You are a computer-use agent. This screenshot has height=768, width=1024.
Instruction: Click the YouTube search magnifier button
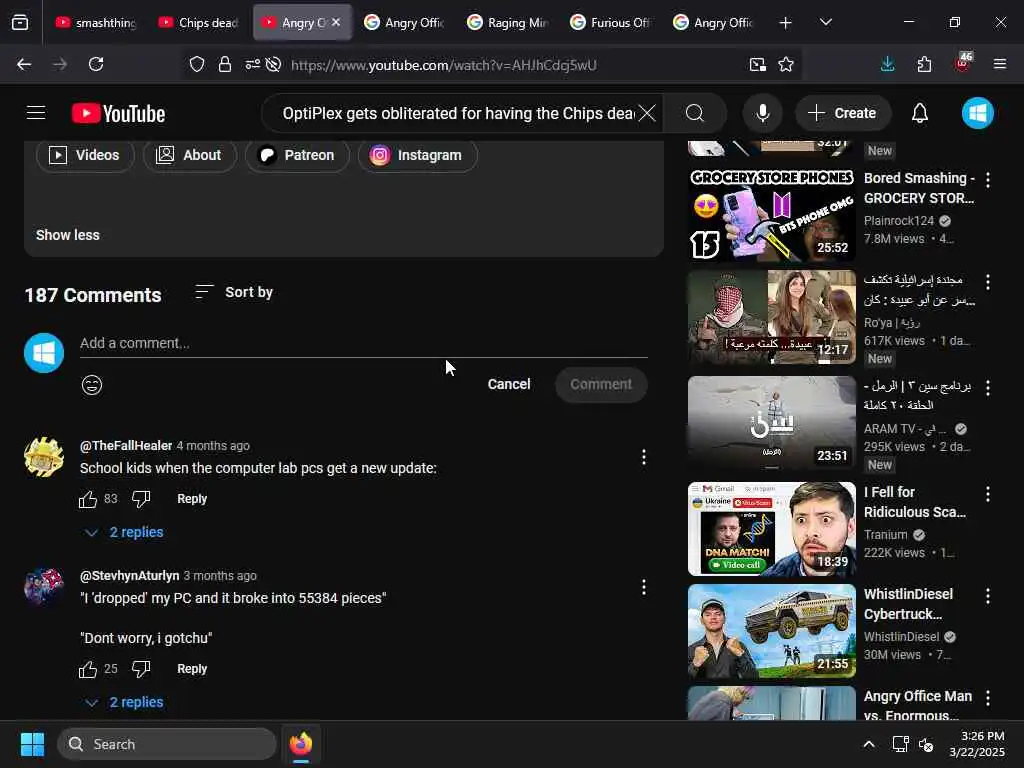click(695, 114)
